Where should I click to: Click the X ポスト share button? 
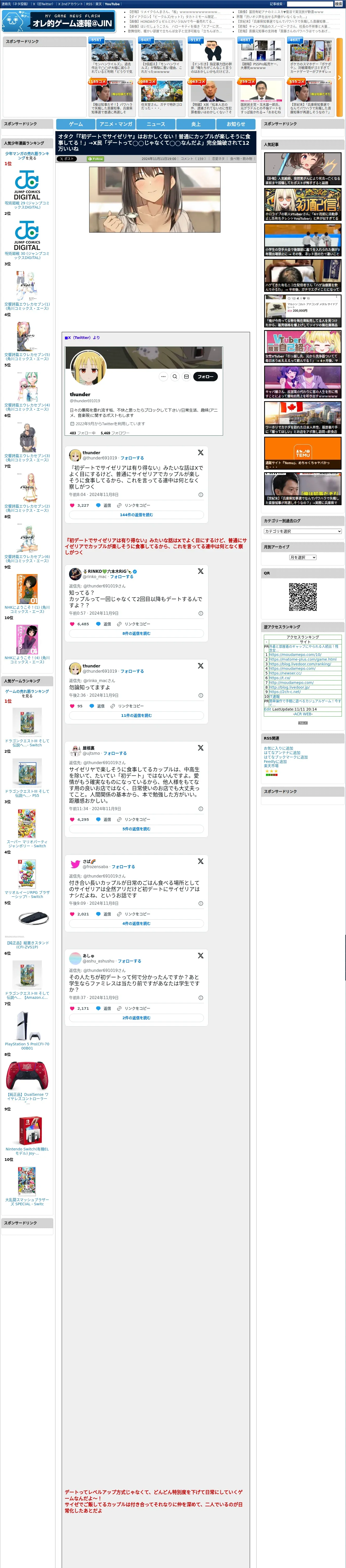(67, 158)
